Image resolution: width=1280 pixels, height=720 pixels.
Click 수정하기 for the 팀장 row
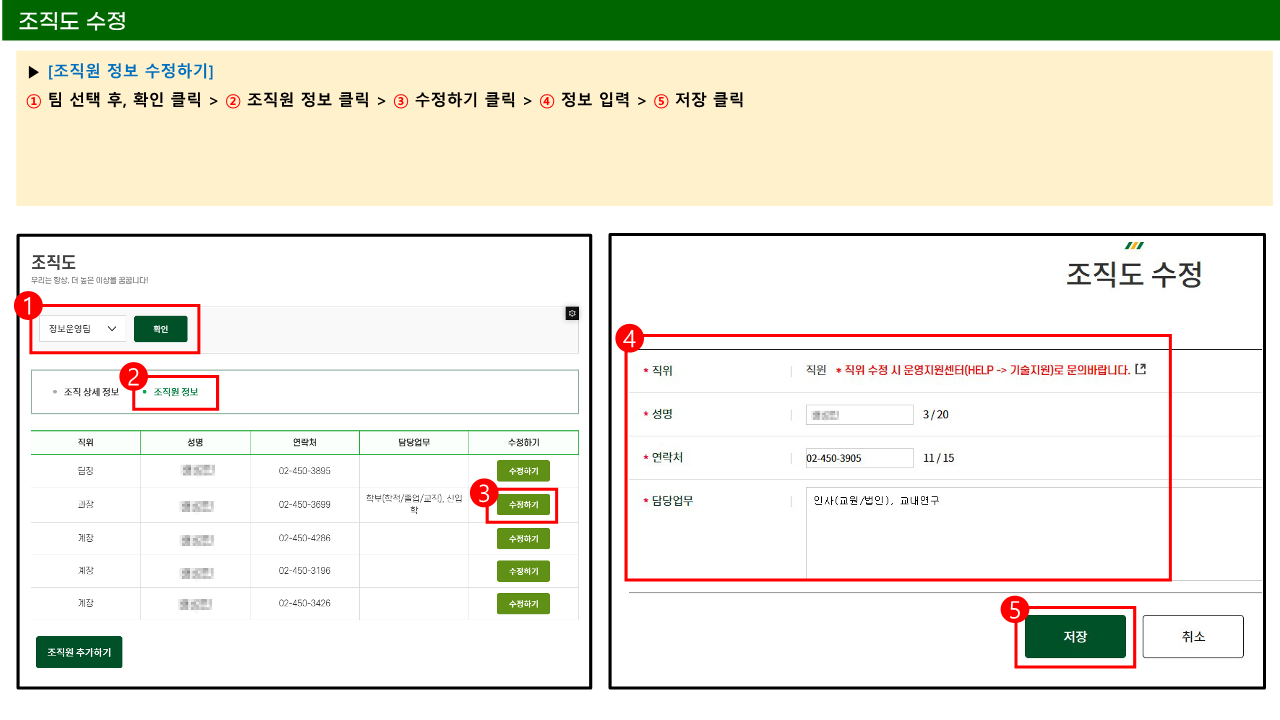coord(523,471)
